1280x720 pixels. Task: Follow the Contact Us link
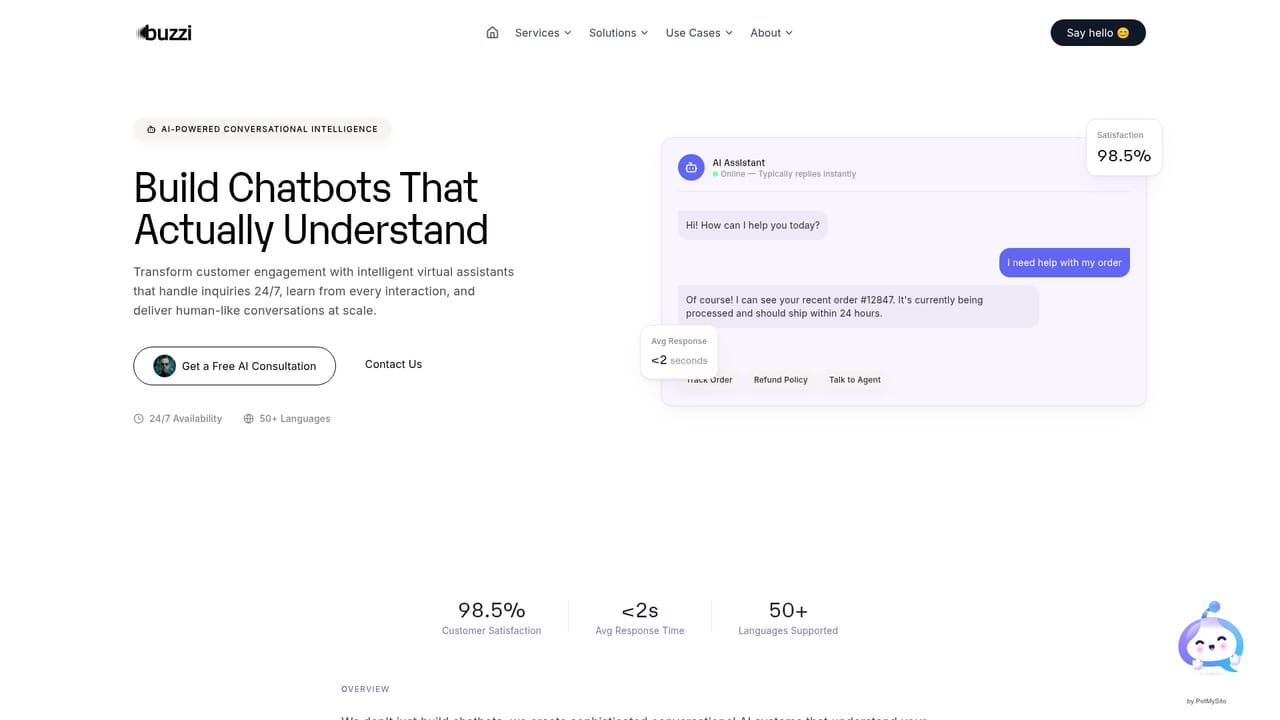pos(393,364)
